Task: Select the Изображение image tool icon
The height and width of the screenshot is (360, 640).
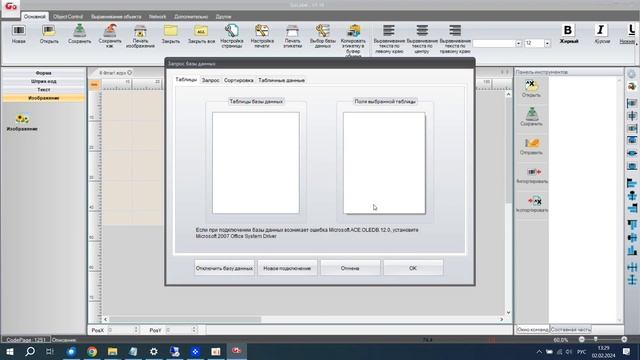Action: point(22,119)
